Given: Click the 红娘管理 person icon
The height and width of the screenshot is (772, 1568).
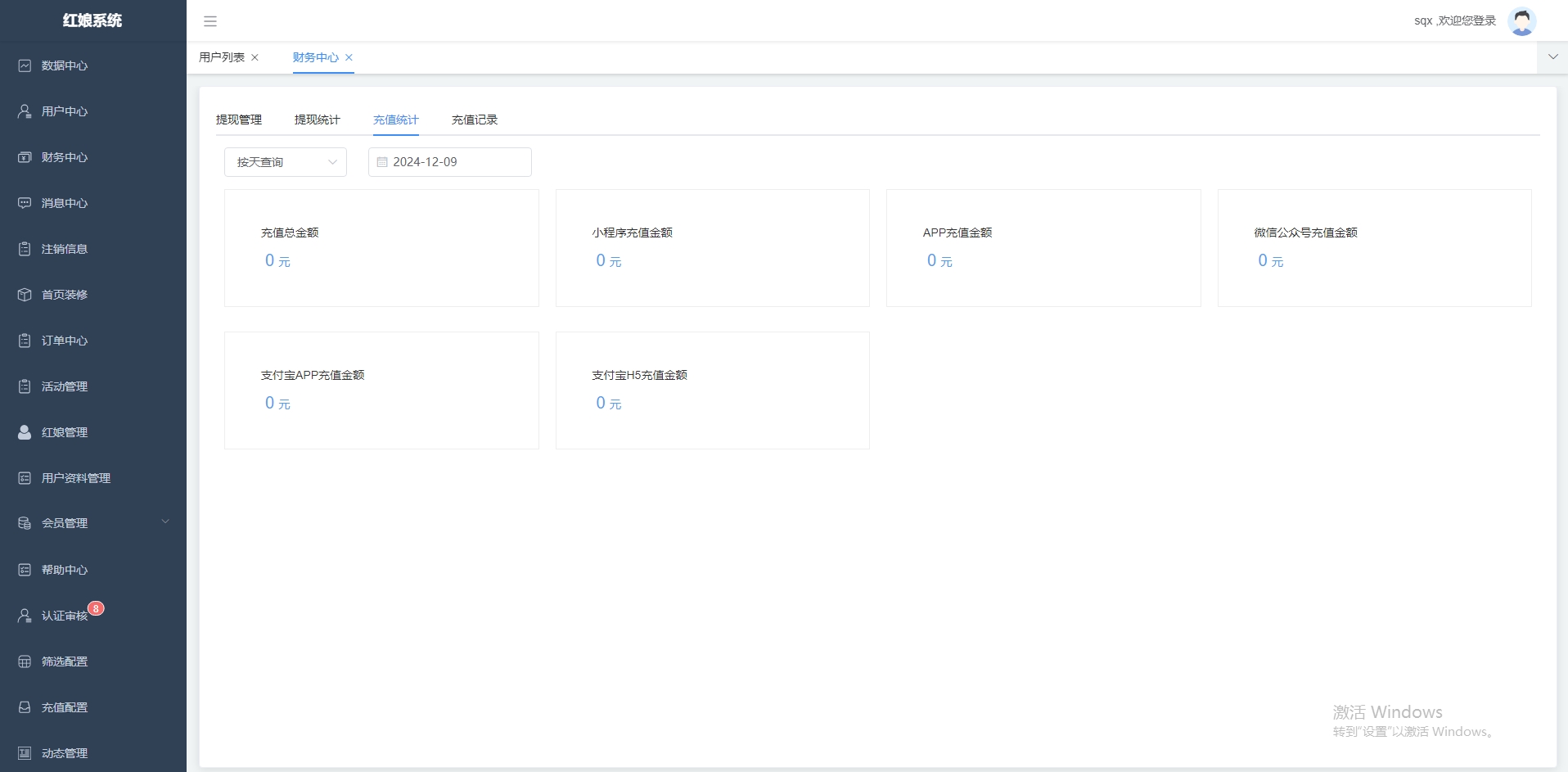Looking at the screenshot, I should [25, 432].
